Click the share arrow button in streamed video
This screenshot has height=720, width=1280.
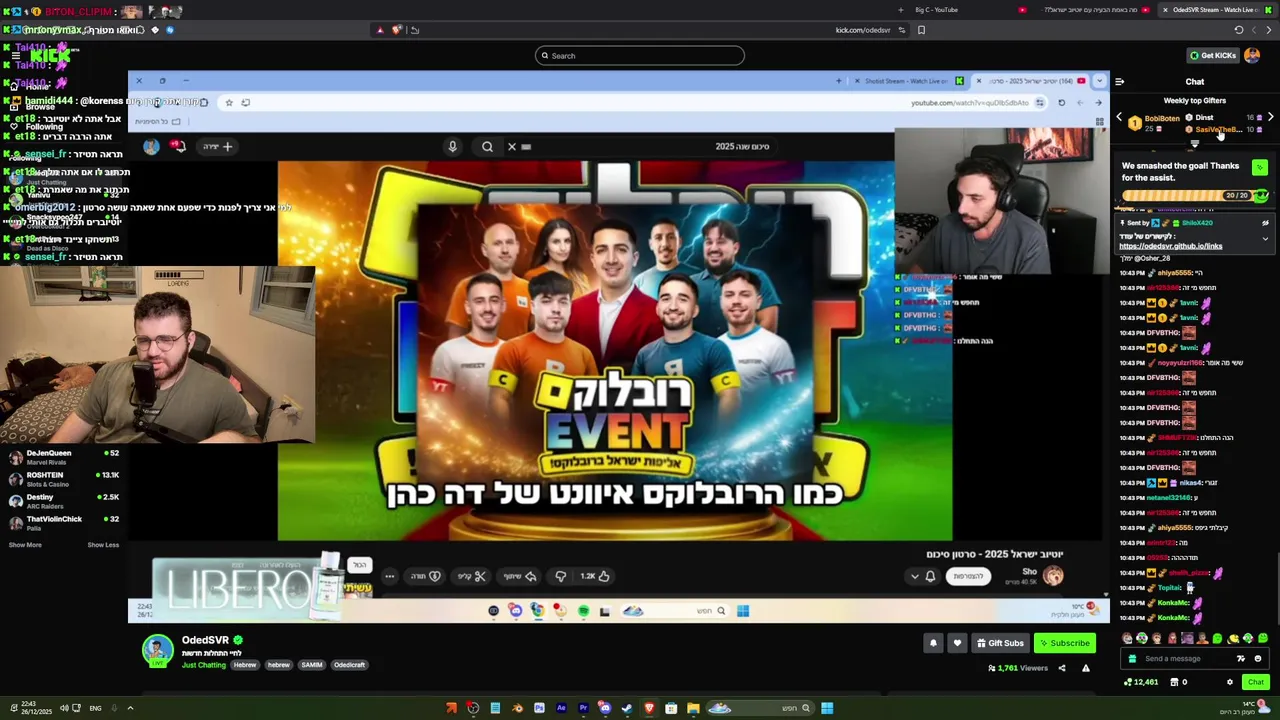point(520,576)
